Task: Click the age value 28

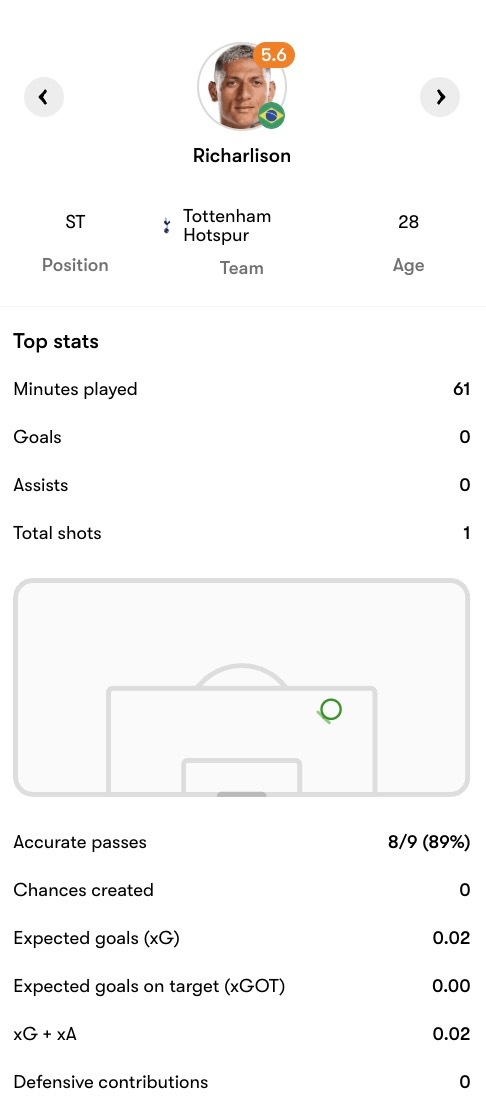Action: [x=408, y=222]
